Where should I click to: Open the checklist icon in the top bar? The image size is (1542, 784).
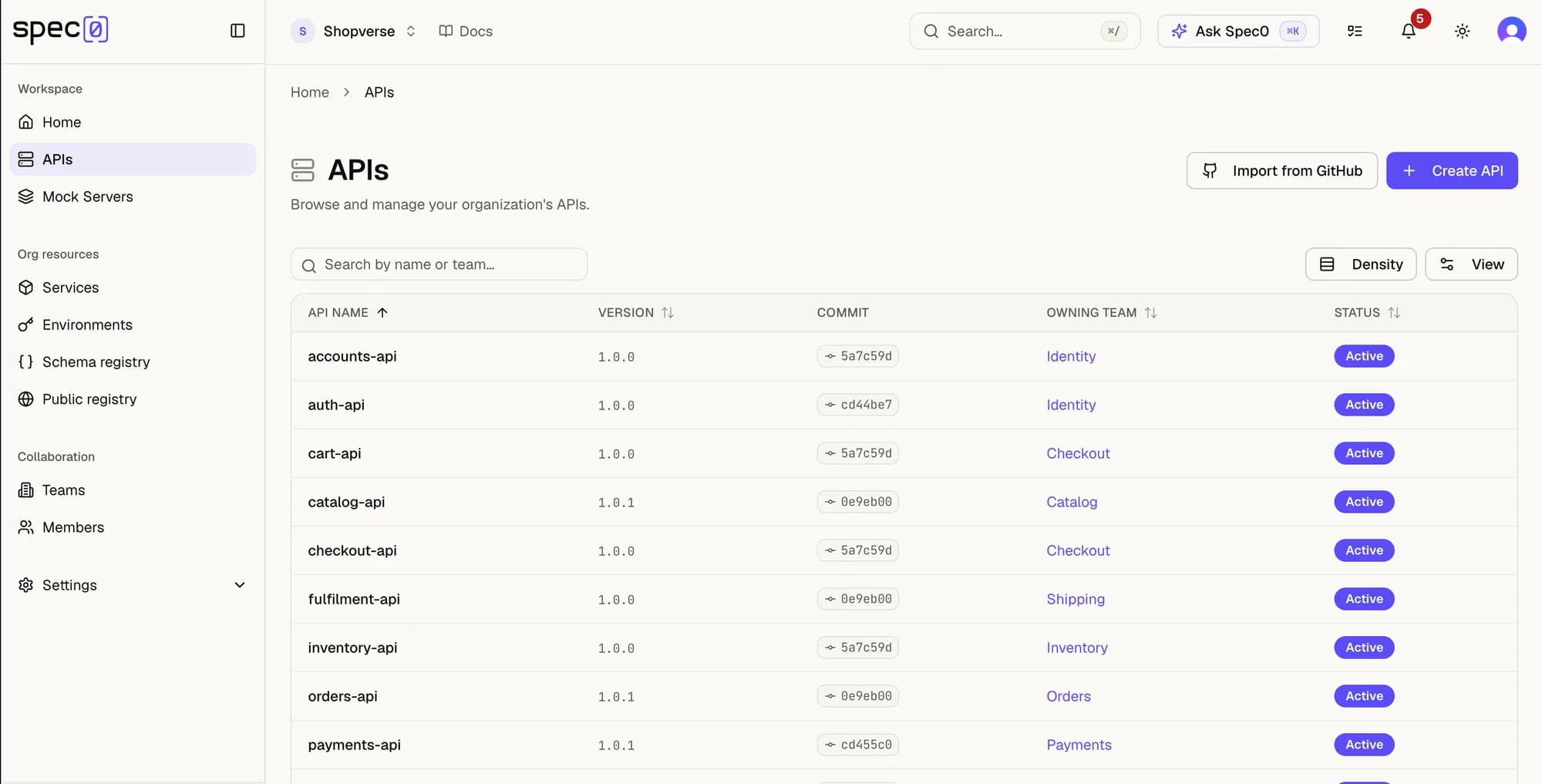pyautogui.click(x=1355, y=31)
